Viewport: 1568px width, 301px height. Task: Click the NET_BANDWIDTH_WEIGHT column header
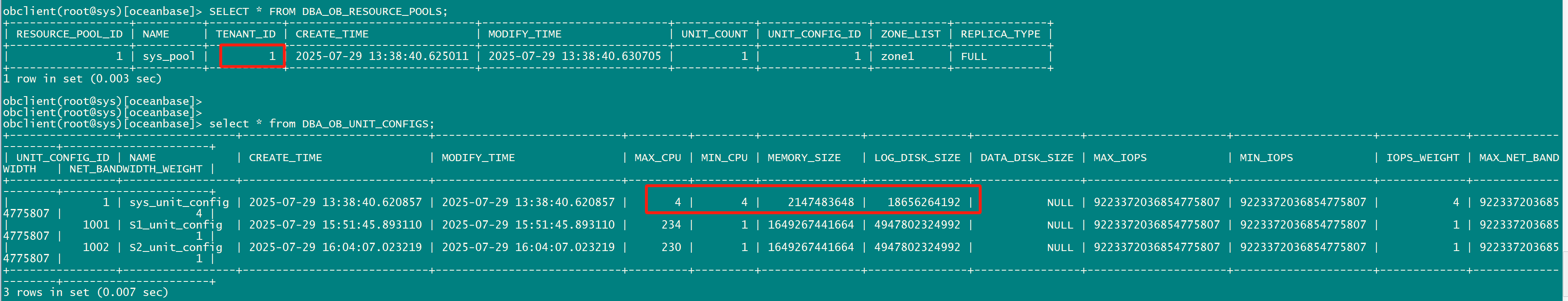pyautogui.click(x=136, y=169)
